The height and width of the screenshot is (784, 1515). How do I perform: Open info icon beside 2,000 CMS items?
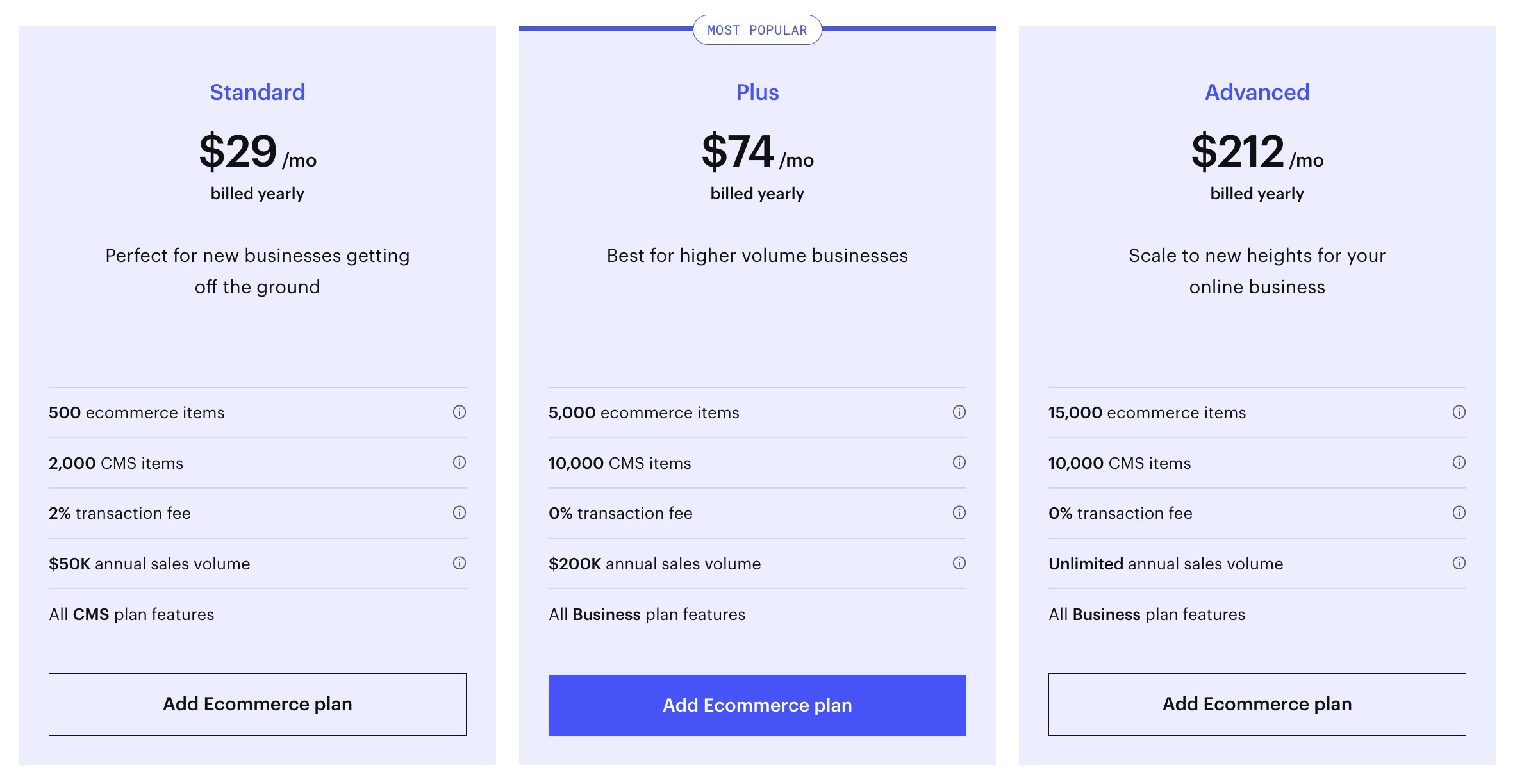459,462
